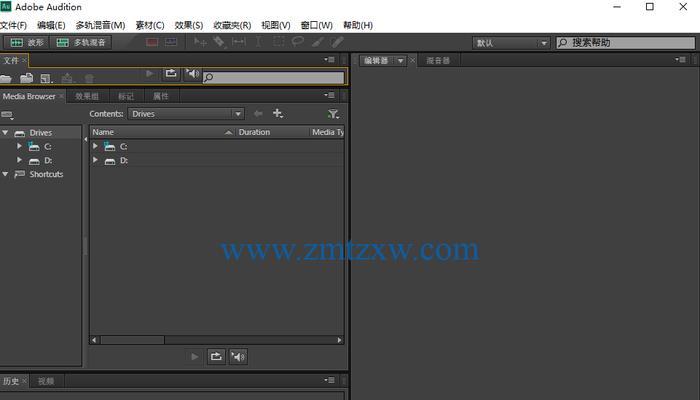Select the Slip tool in toolbar
Viewport: 700px width, 400px height.
click(x=238, y=42)
